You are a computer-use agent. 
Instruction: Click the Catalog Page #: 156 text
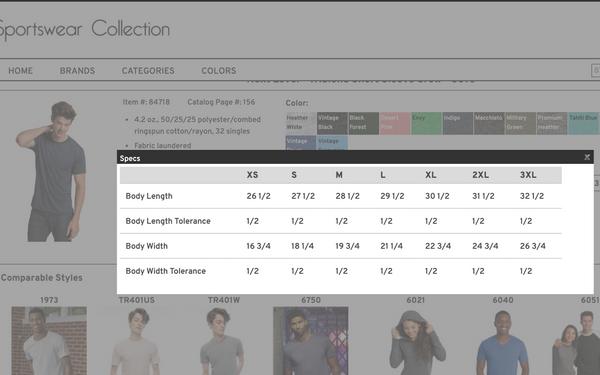click(221, 102)
